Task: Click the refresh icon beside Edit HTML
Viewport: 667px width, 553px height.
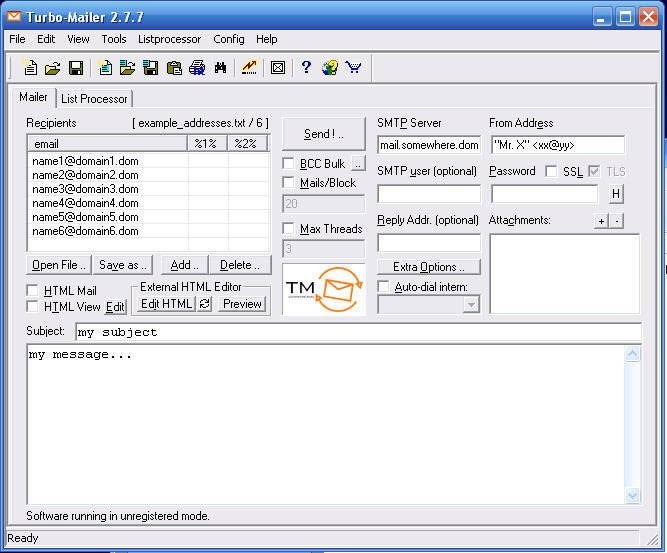Action: tap(205, 304)
